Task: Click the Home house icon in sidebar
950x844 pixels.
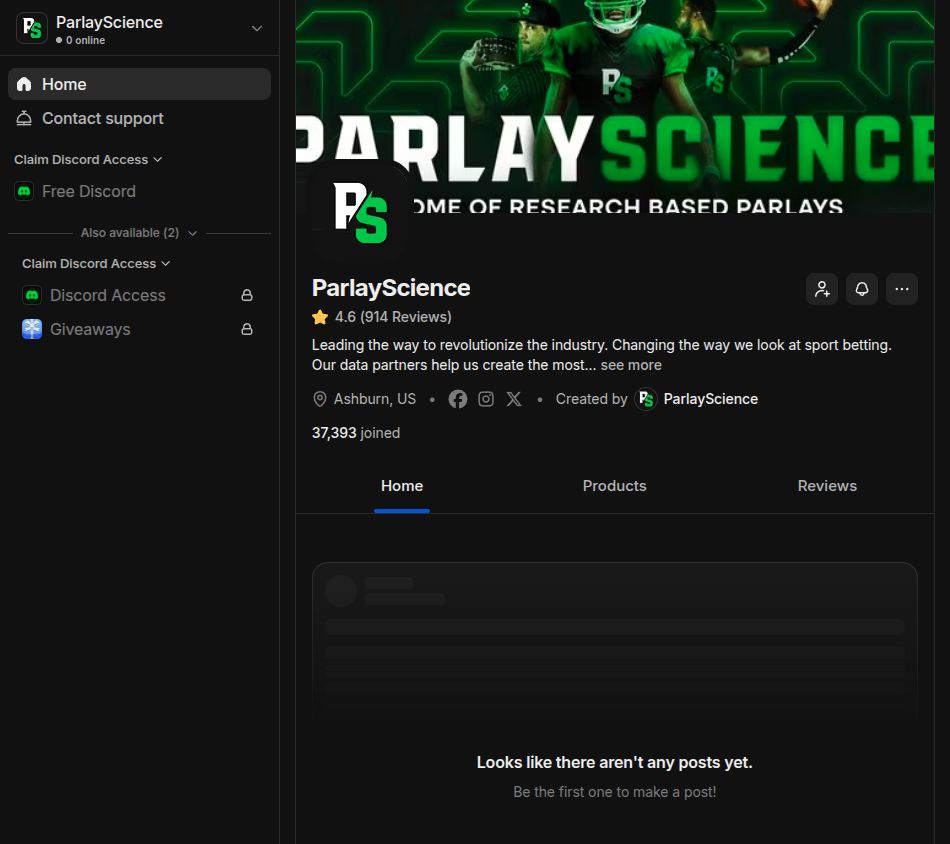Action: pos(24,84)
